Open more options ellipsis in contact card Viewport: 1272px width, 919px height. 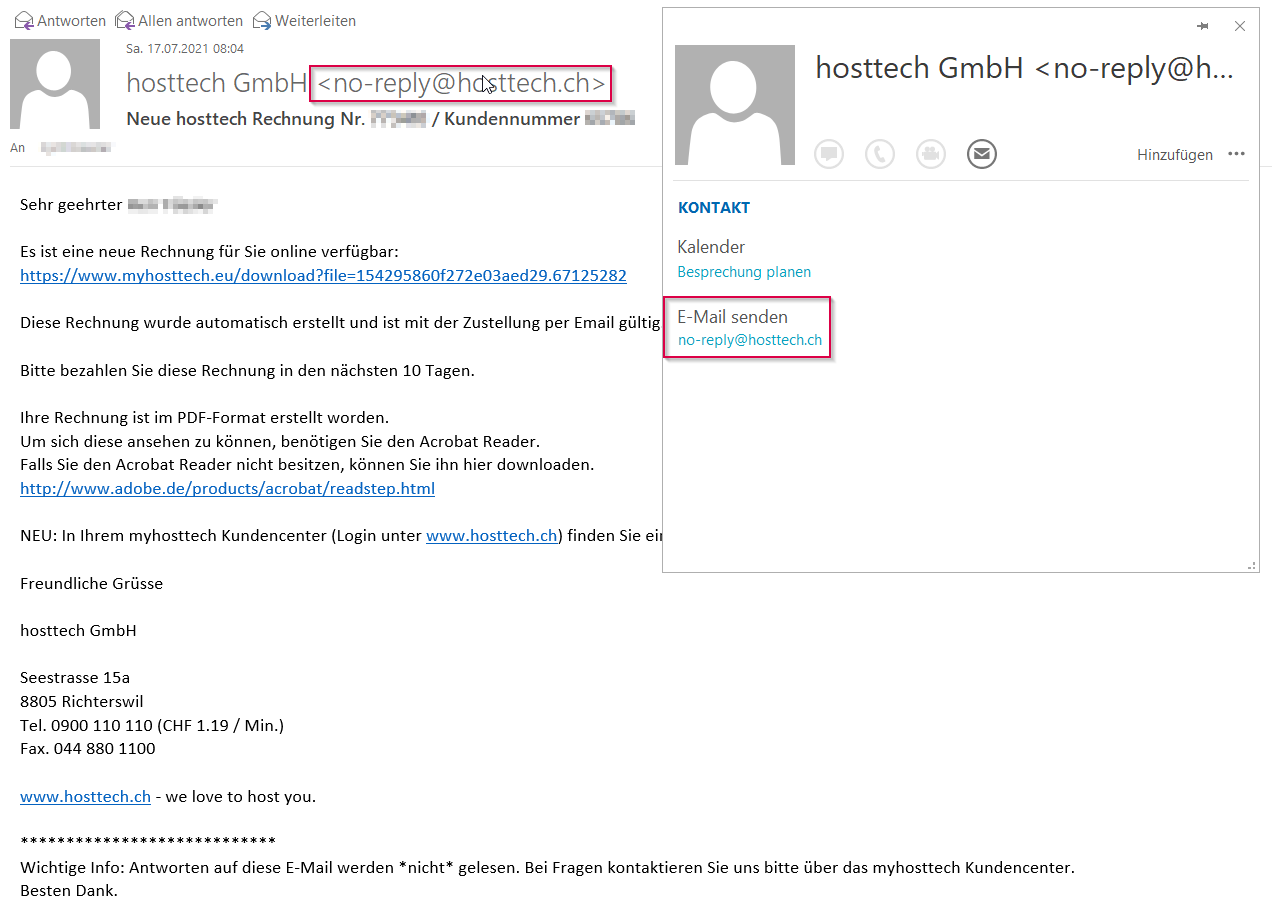(1237, 154)
